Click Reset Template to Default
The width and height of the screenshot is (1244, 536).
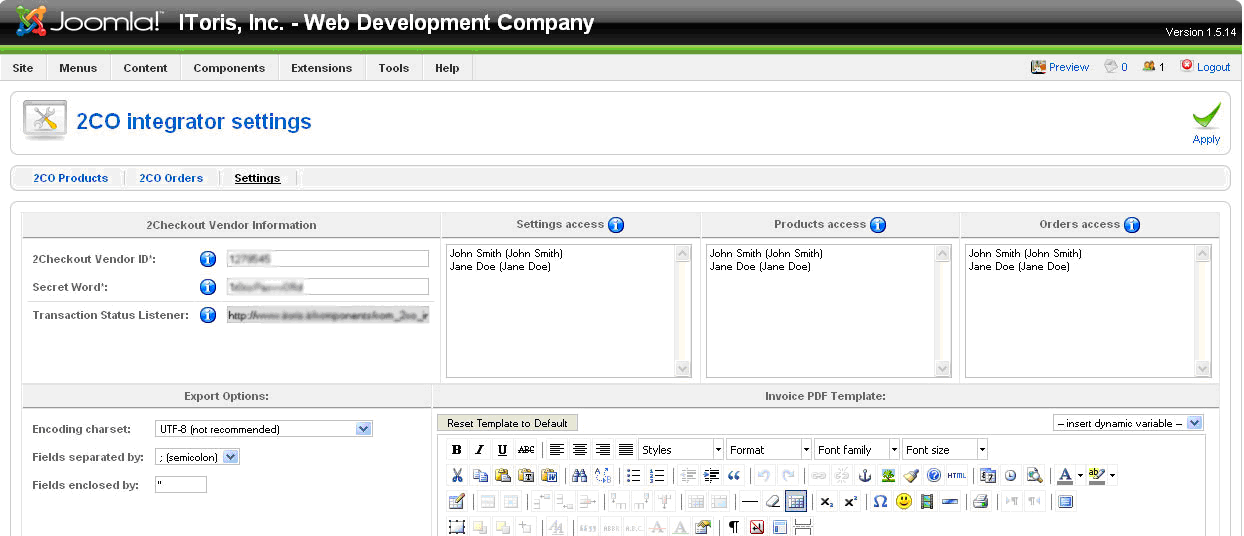click(x=507, y=423)
